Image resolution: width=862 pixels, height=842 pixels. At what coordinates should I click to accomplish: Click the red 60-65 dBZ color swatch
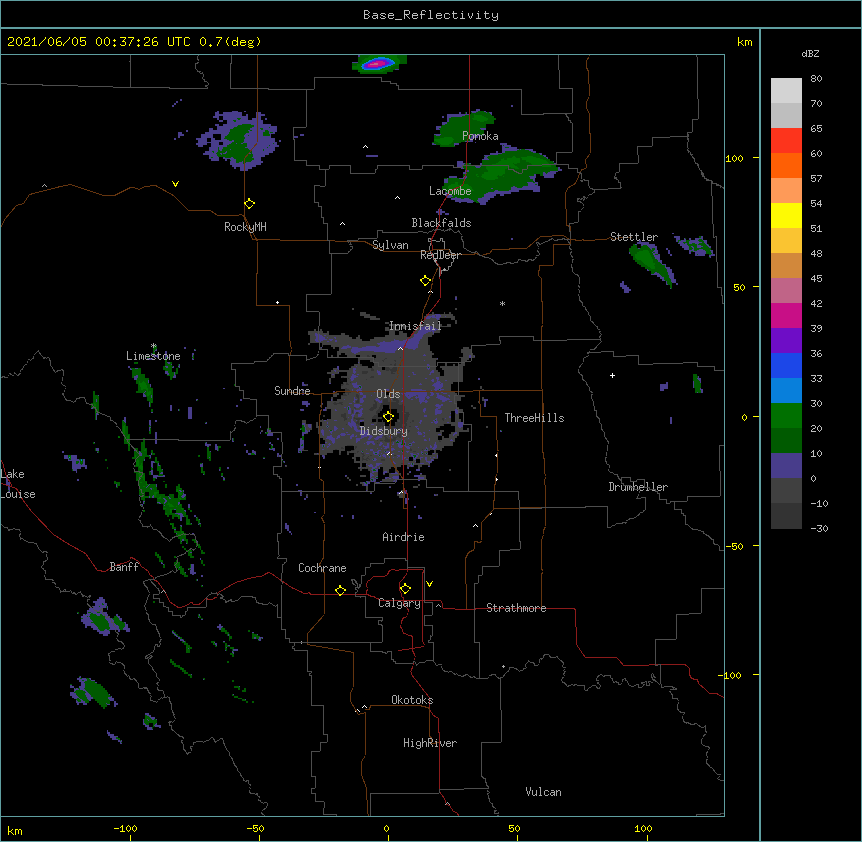786,141
